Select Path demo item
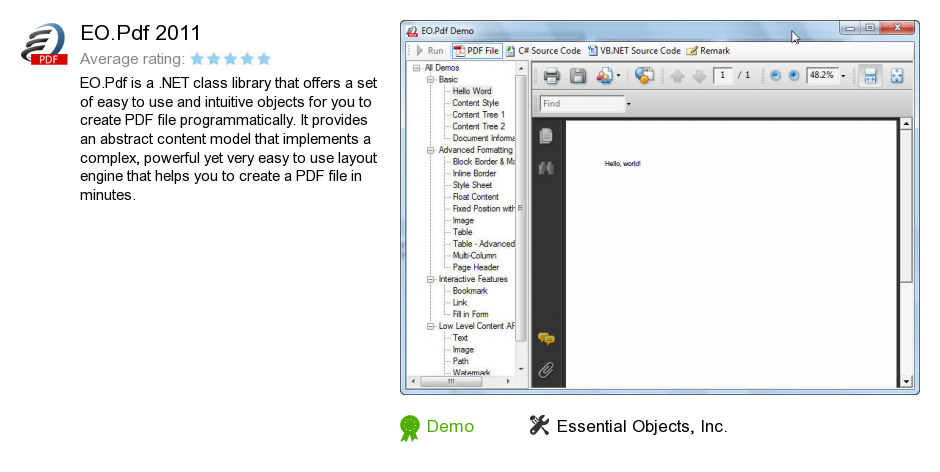 460,361
